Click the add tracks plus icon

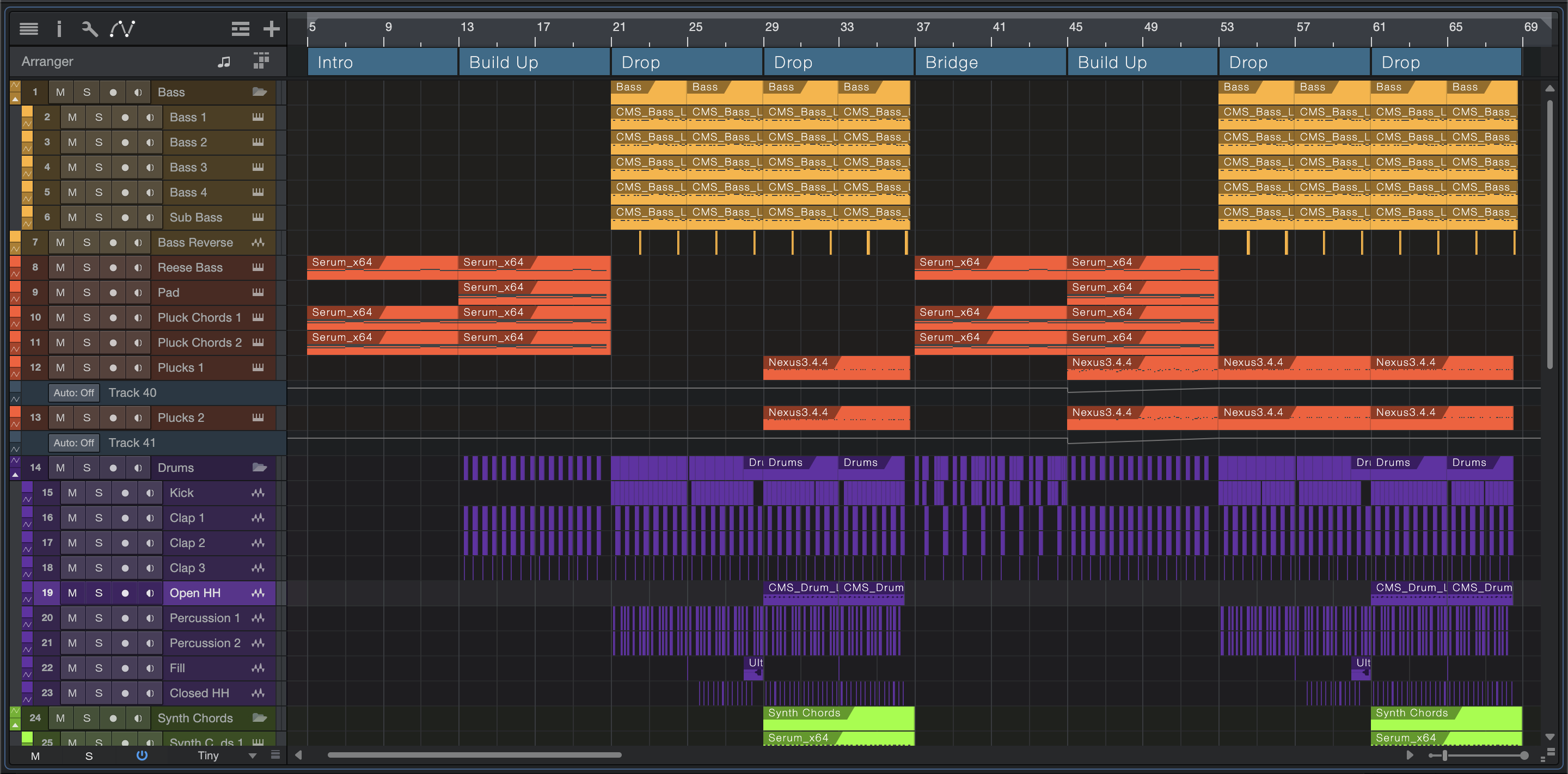click(x=272, y=29)
